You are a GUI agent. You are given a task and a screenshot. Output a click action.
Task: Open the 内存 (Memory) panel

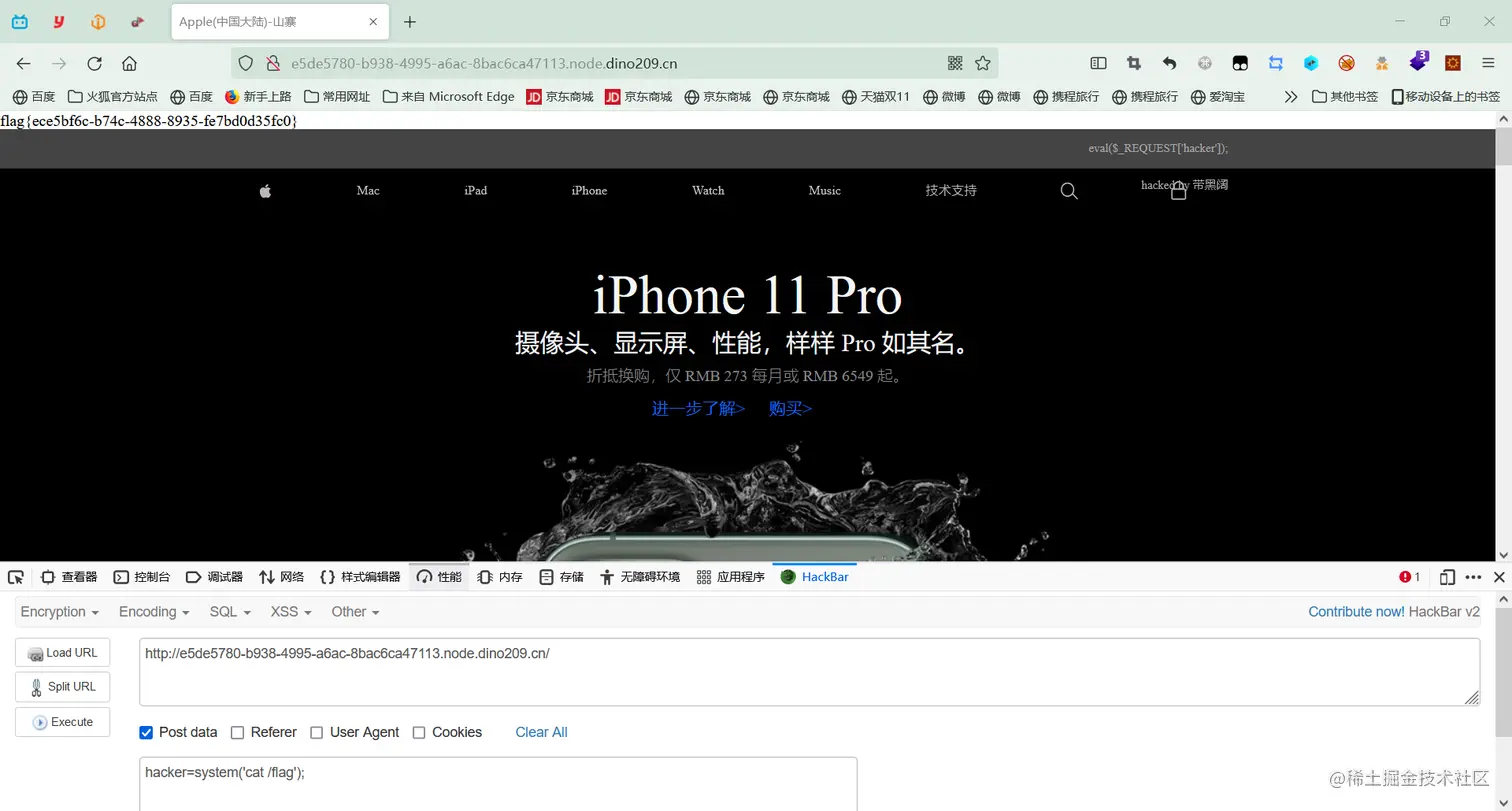pyautogui.click(x=499, y=577)
